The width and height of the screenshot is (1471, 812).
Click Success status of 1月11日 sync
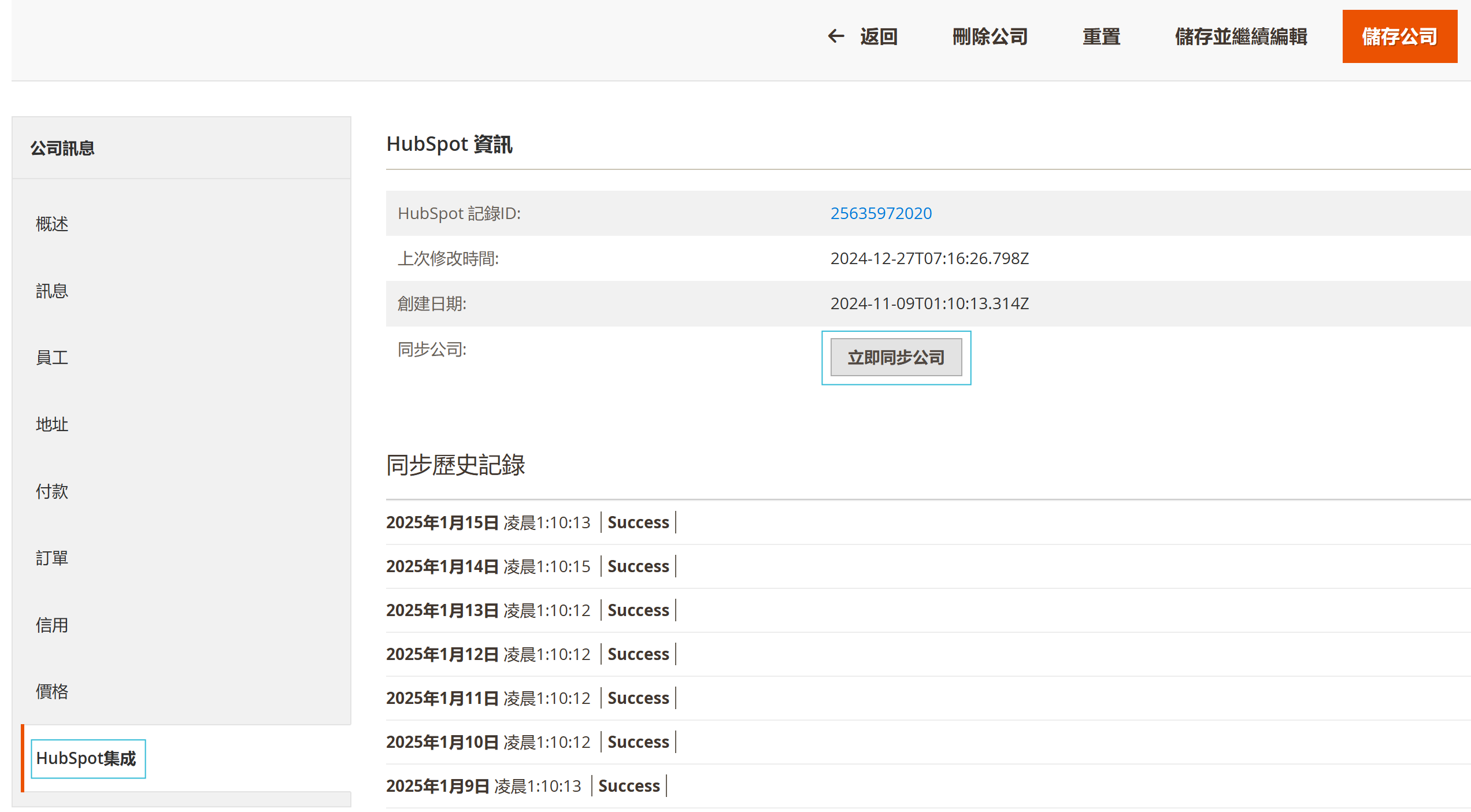pos(638,698)
